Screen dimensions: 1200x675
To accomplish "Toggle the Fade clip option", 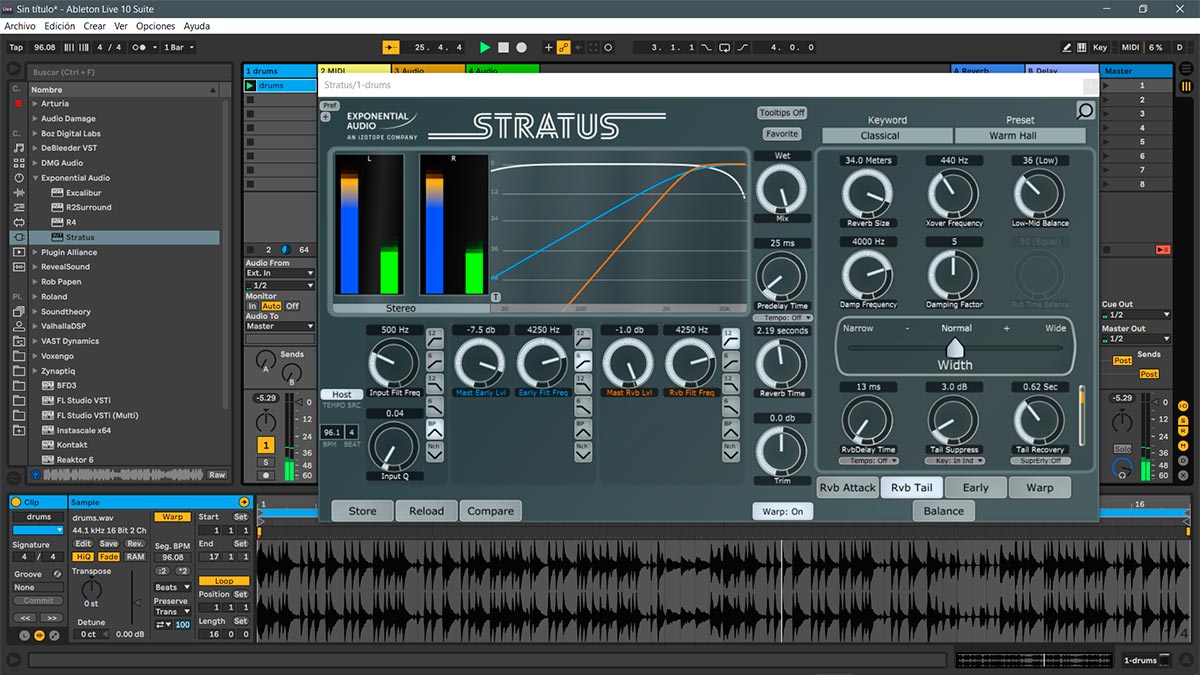I will pyautogui.click(x=109, y=557).
